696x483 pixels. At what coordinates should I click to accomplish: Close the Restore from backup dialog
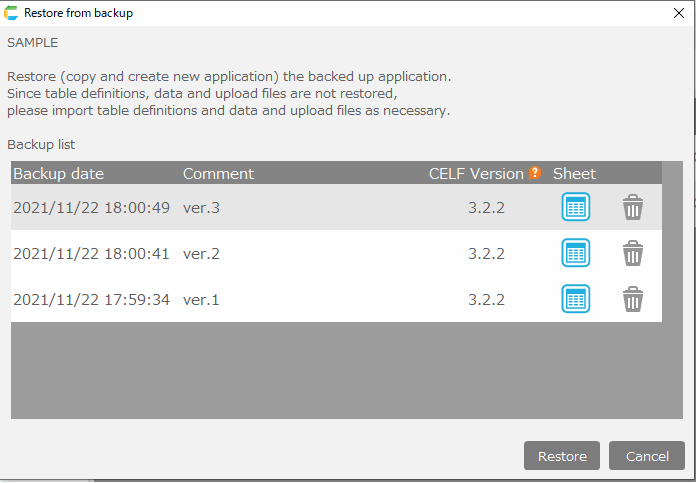tap(677, 13)
